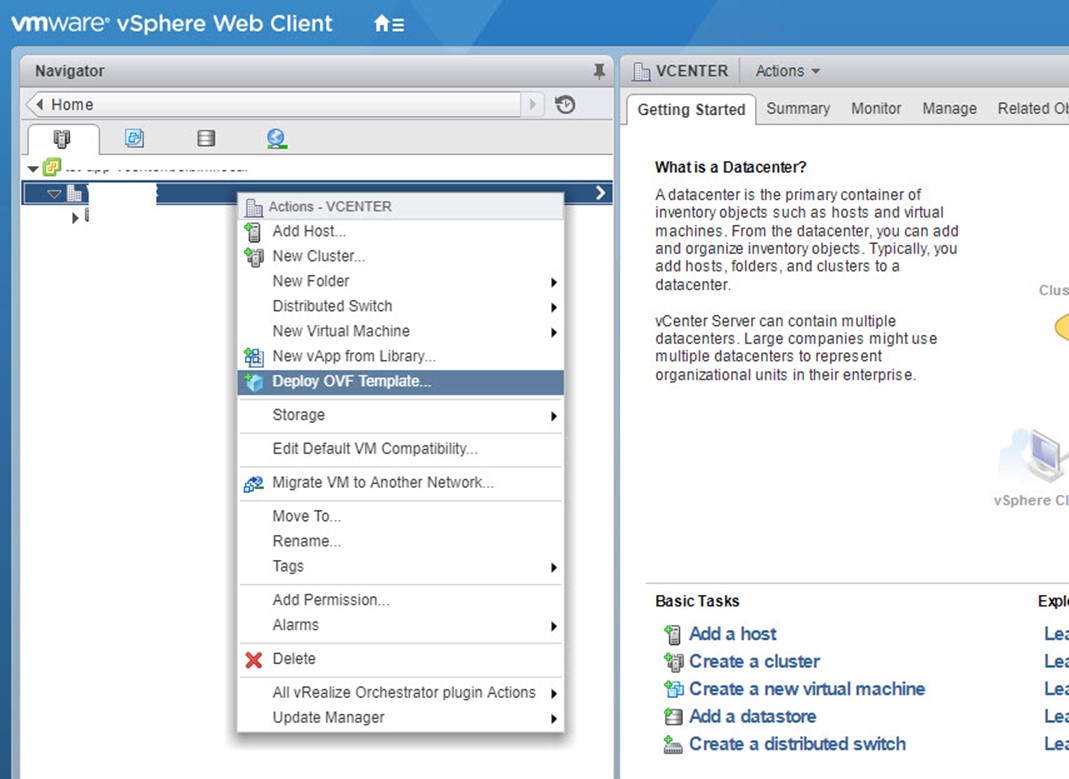Screen dimensions: 1069x779
Task: Choose Move To in context menu
Action: [x=401, y=517]
